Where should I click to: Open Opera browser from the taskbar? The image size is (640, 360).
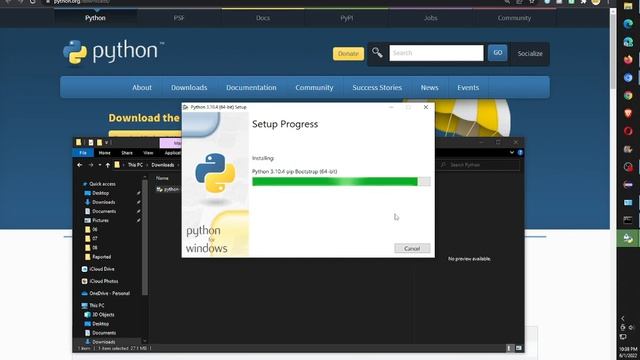click(x=628, y=131)
